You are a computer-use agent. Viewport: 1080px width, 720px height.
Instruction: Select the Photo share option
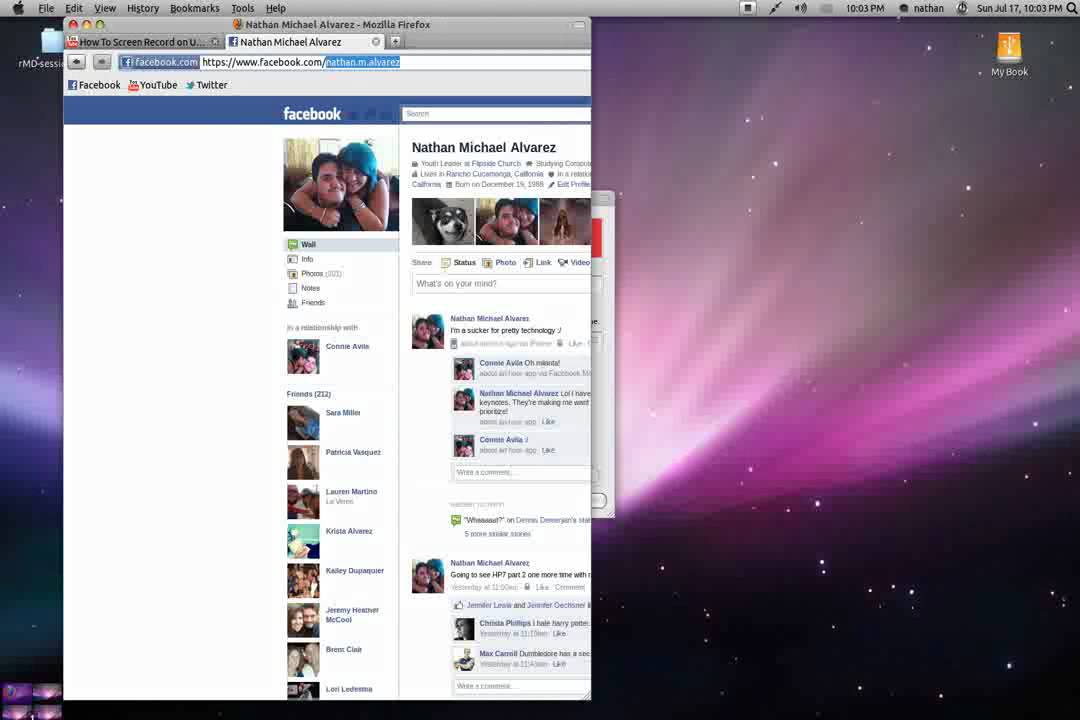pos(499,263)
